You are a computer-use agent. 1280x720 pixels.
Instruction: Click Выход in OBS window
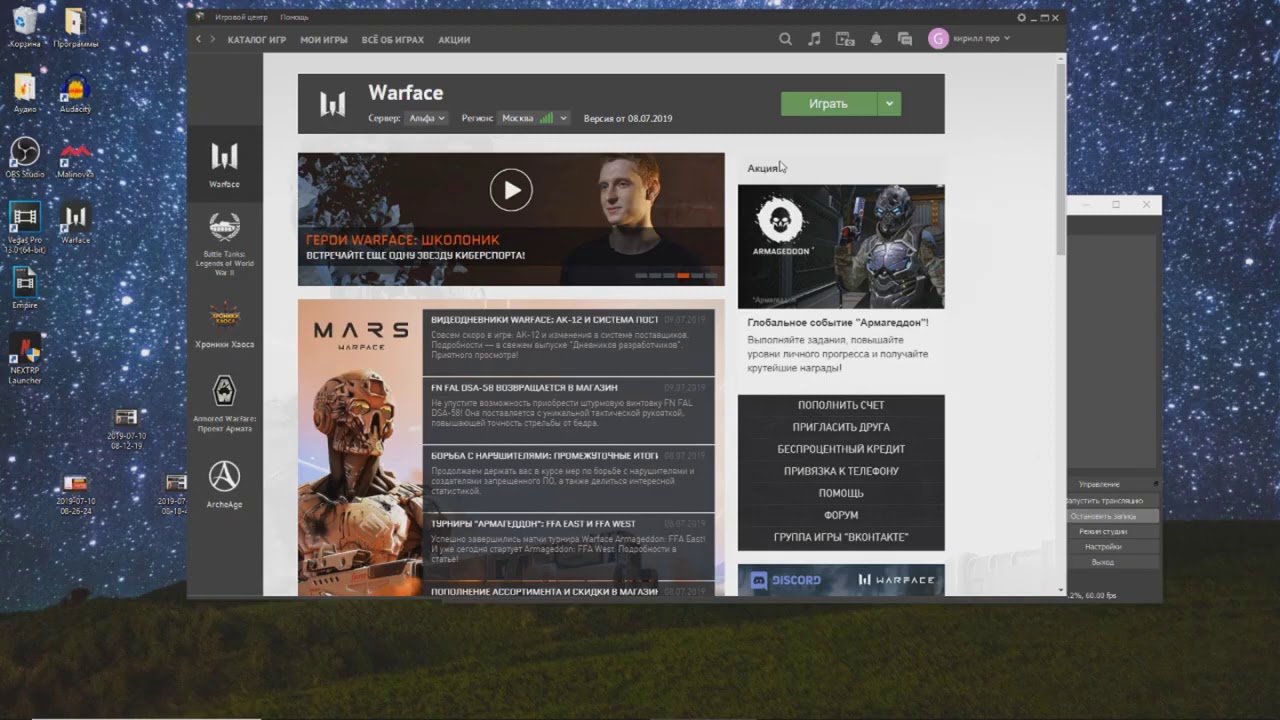1104,562
